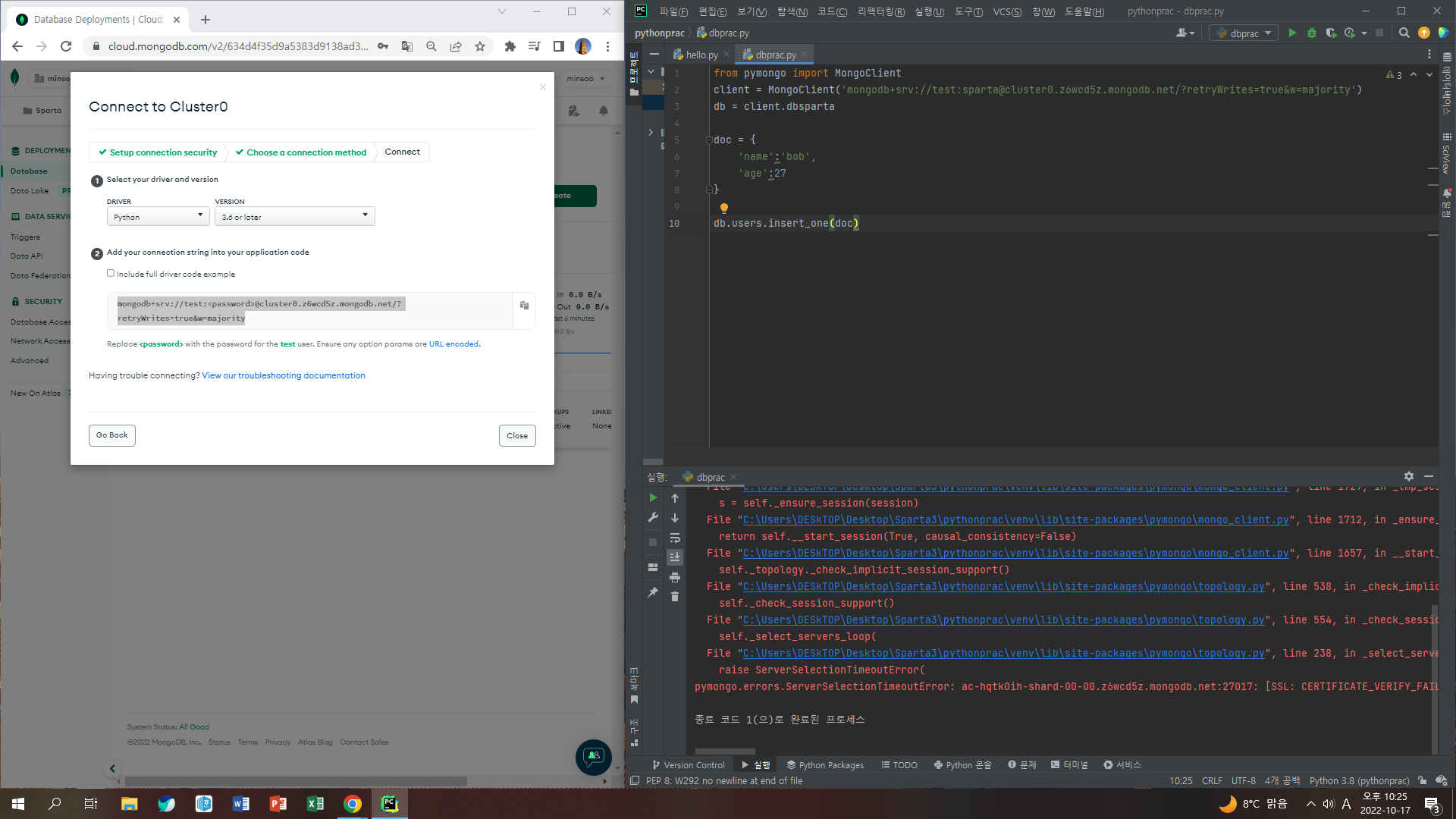Open the 리팩터링(R) menu
The image size is (1456, 819).
(x=881, y=11)
